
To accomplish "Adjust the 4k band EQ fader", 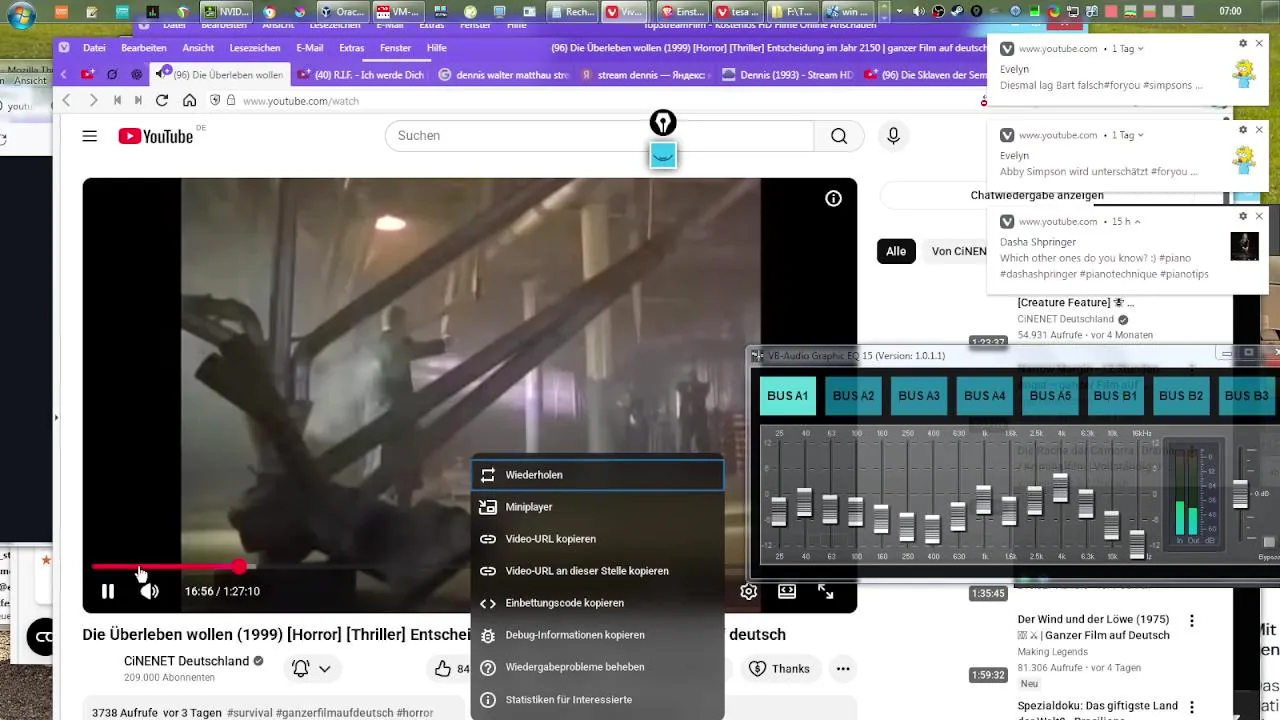I will click(x=1060, y=486).
